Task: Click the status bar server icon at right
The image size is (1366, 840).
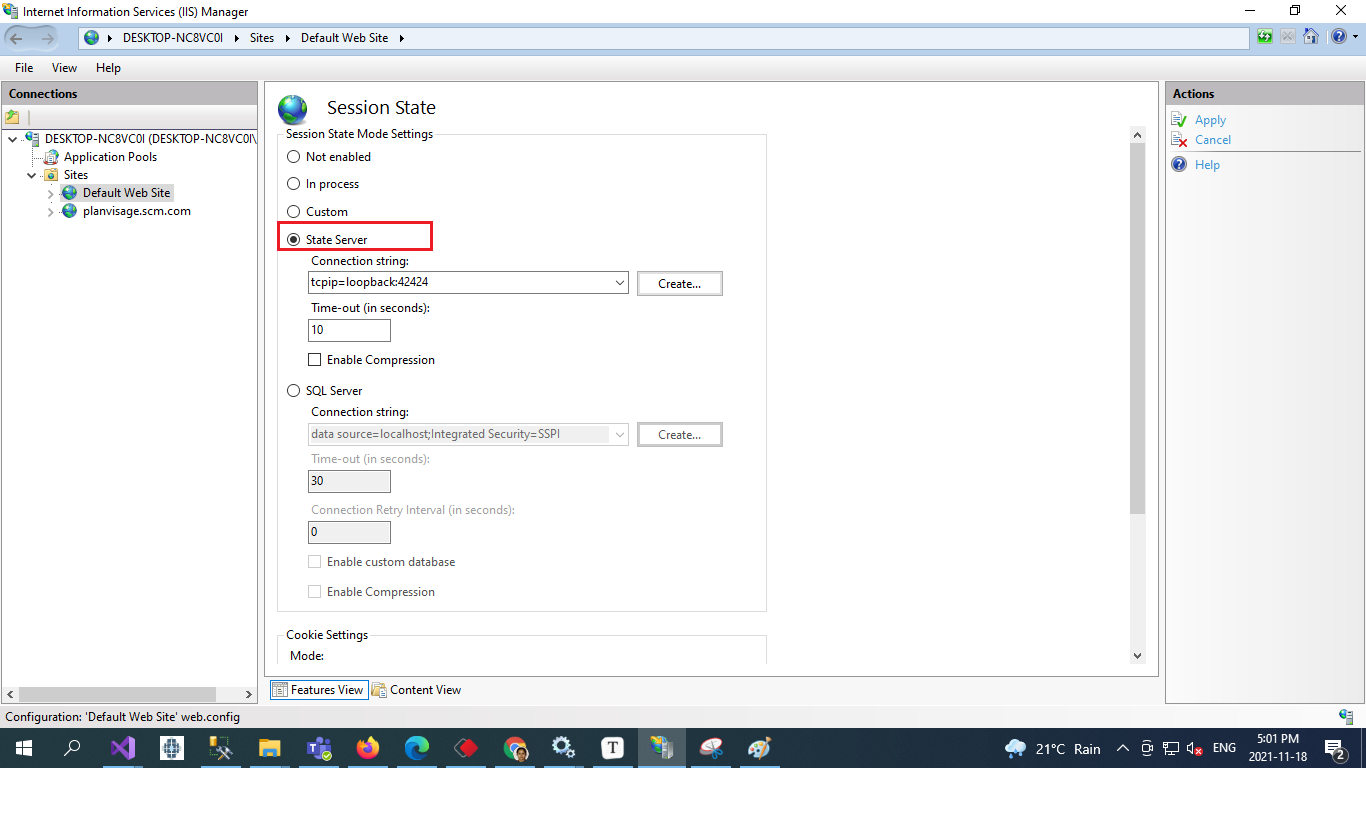Action: (1346, 717)
